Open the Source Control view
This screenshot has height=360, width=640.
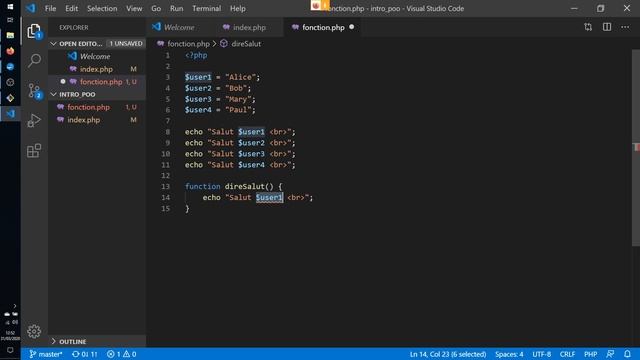(x=34, y=91)
